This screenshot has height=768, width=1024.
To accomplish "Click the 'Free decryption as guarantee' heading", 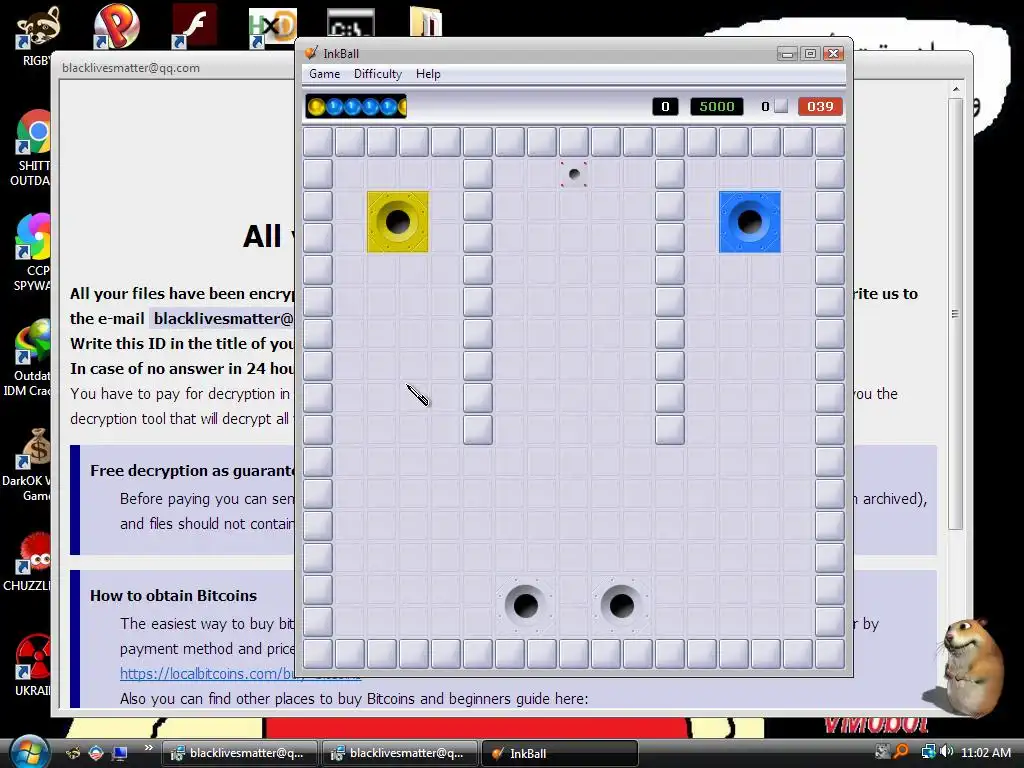I will coord(193,470).
